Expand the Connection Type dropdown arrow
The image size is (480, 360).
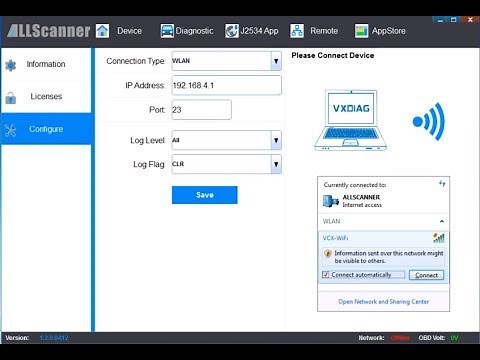pos(276,61)
